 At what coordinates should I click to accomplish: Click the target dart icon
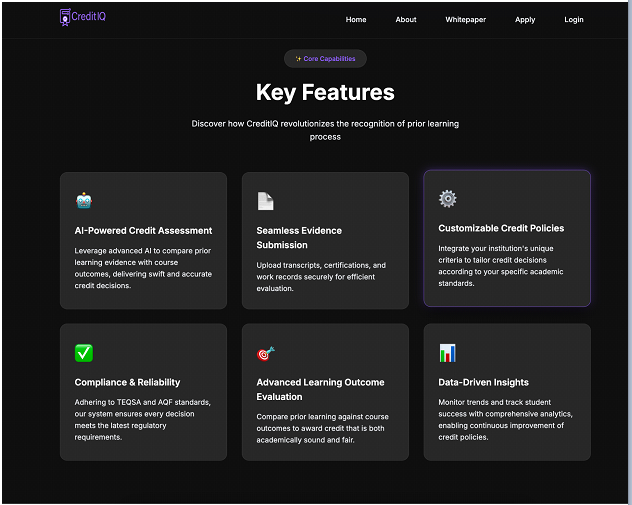point(265,353)
